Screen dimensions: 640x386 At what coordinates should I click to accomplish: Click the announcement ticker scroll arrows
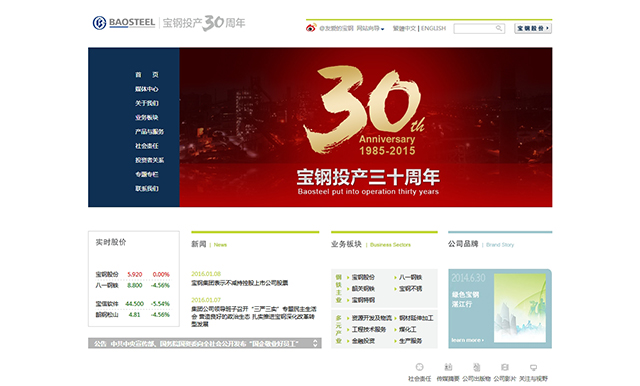[x=315, y=343]
